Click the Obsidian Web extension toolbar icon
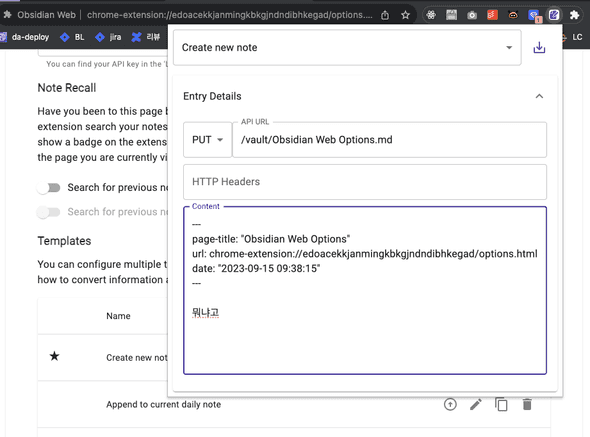590x437 pixels. [554, 15]
